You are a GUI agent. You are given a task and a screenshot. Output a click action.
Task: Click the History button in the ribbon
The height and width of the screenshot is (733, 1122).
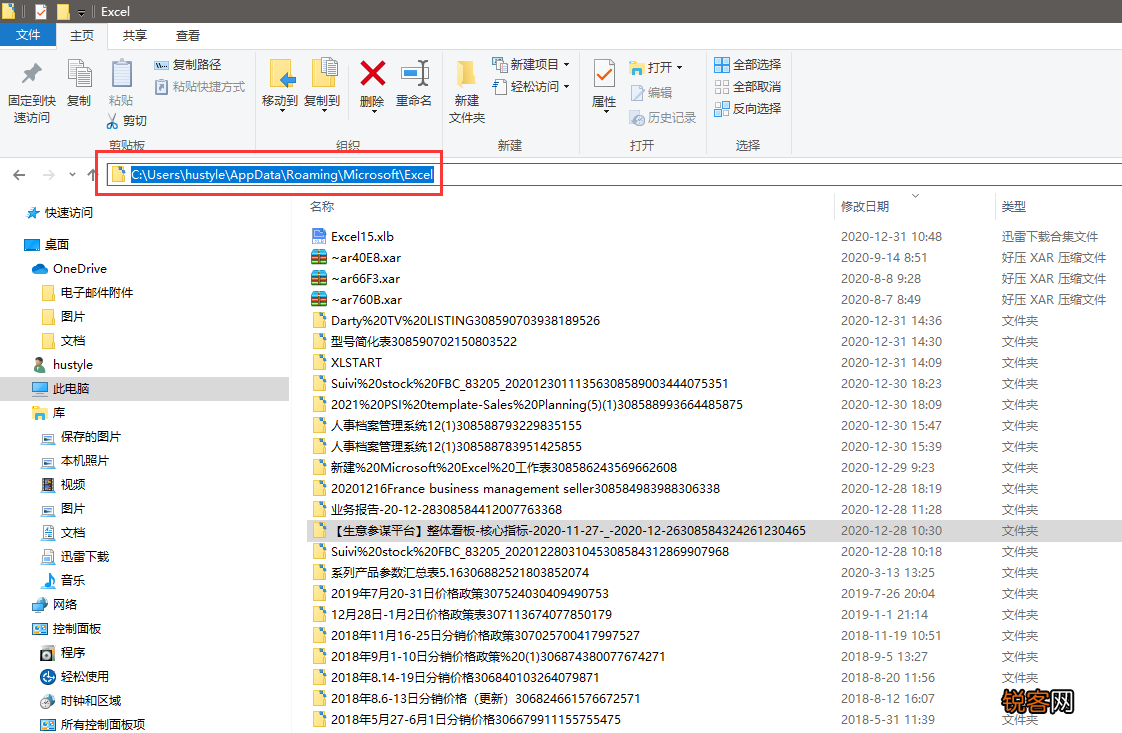[x=663, y=117]
